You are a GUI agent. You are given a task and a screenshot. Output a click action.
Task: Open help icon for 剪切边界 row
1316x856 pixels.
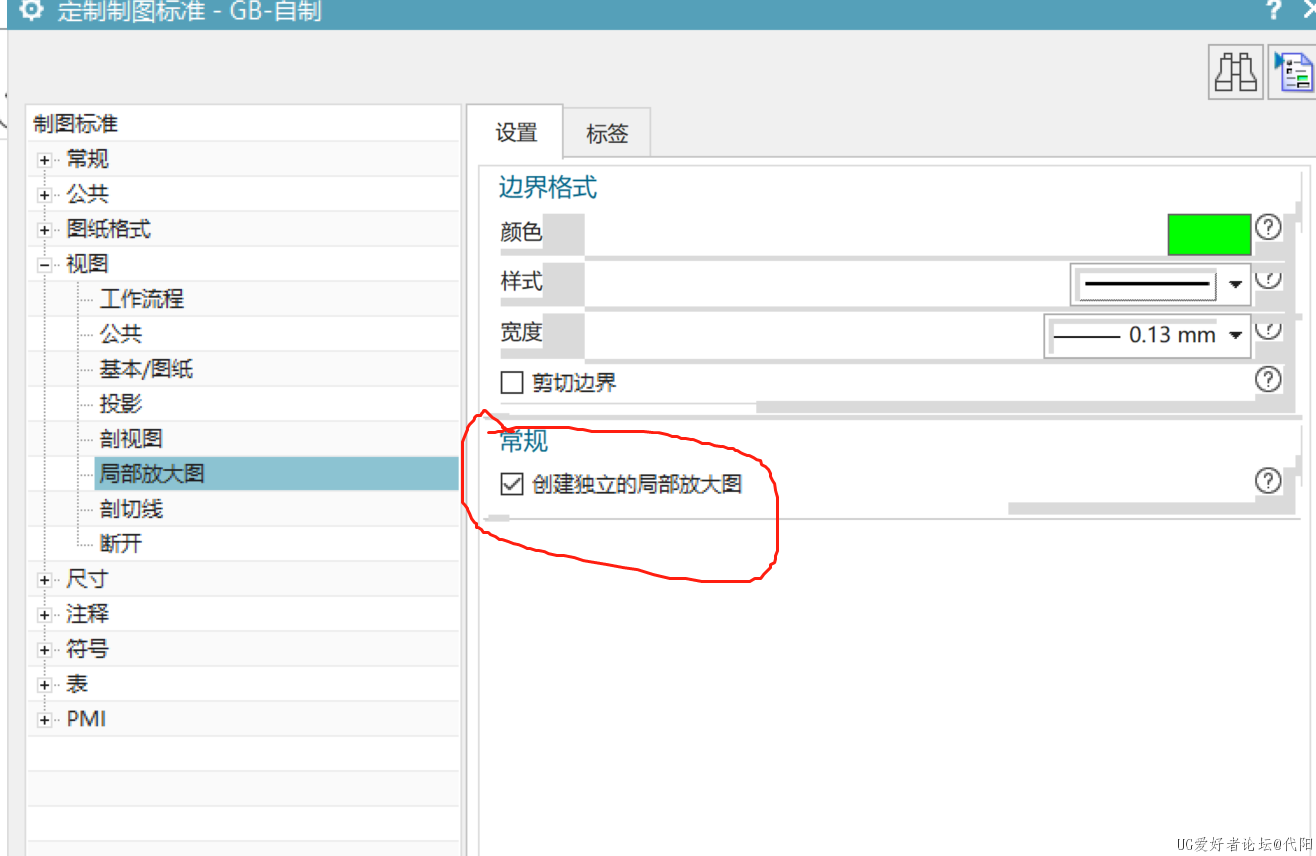coord(1268,379)
